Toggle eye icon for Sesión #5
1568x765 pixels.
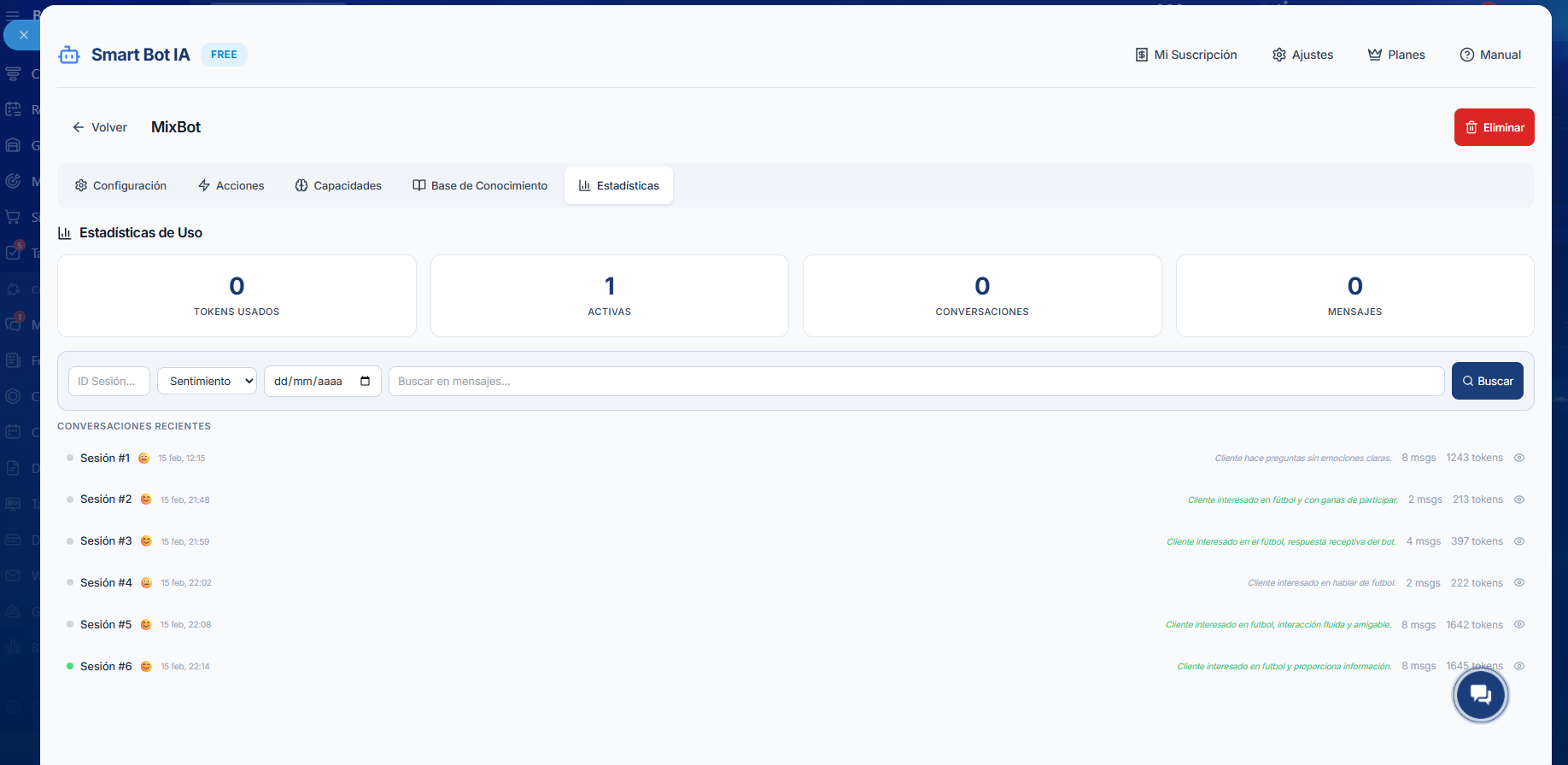1519,624
